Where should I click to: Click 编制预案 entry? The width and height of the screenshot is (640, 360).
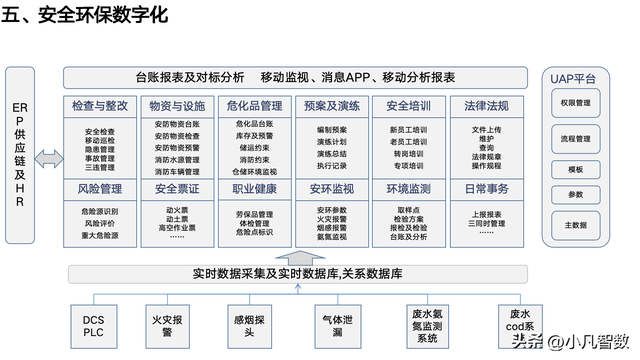coord(332,130)
